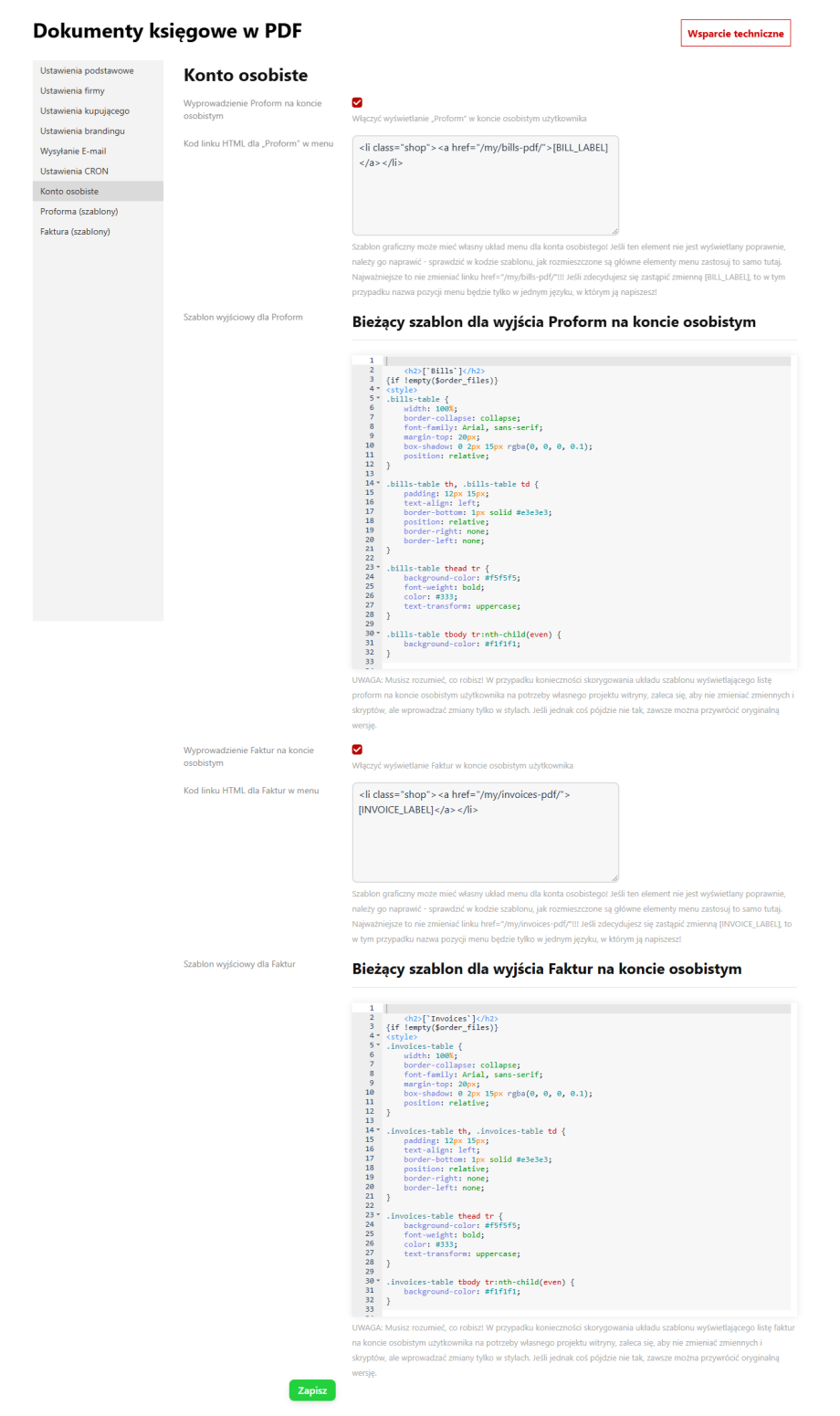The image size is (840, 1416).
Task: Open Ustawienia brandingu settings
Action: point(82,131)
